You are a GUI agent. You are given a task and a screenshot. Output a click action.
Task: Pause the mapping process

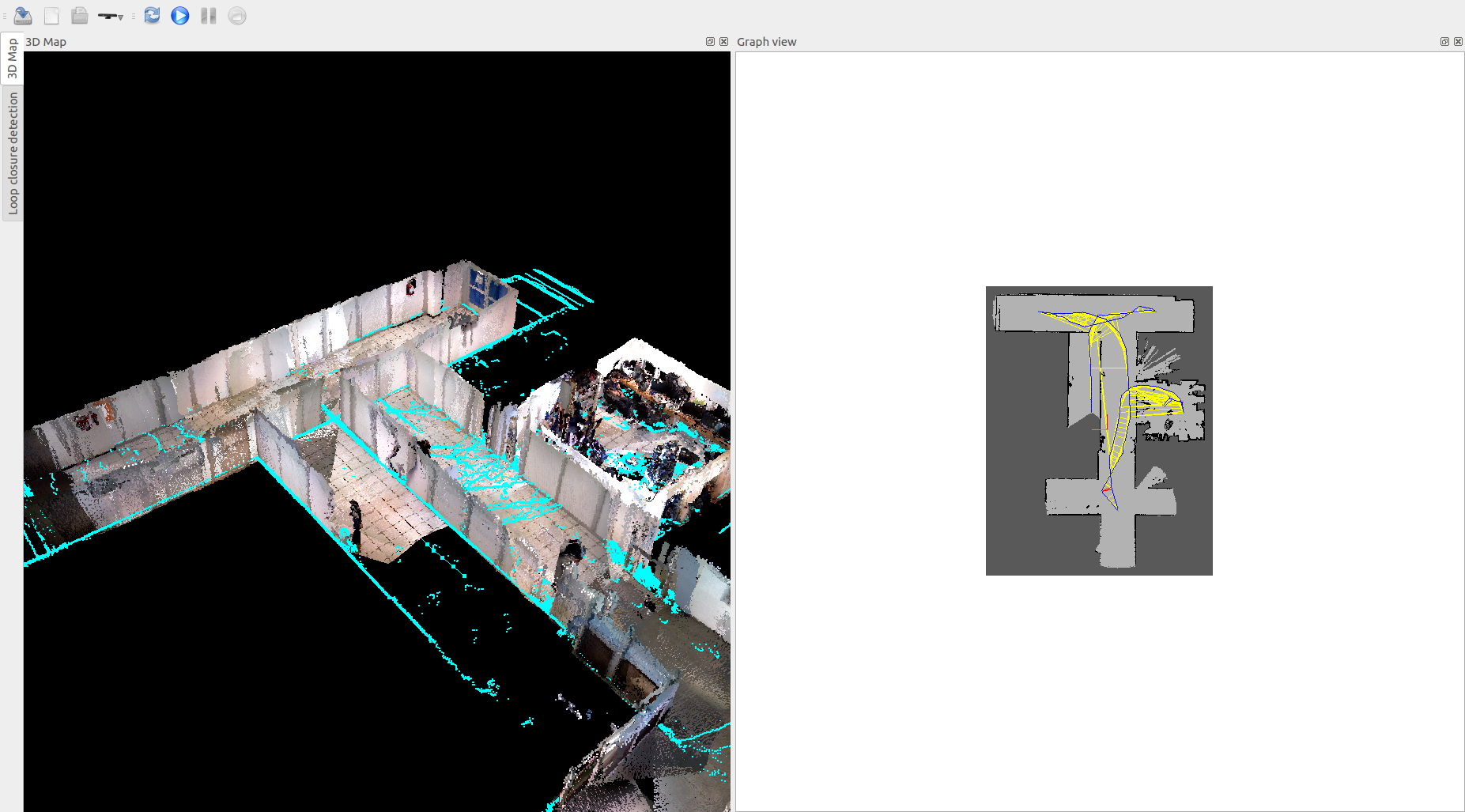[209, 16]
